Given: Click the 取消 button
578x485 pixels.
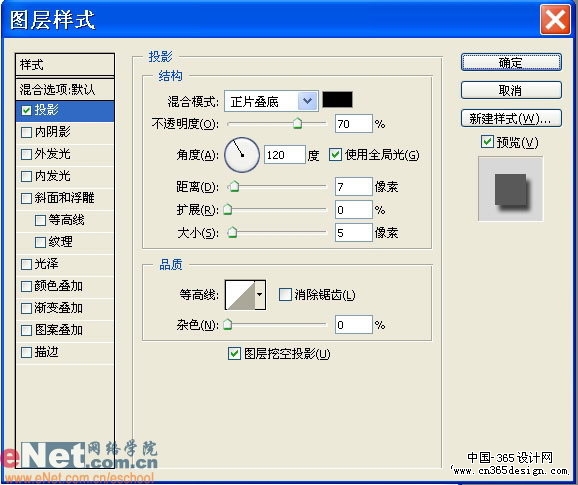Looking at the screenshot, I should tap(511, 90).
